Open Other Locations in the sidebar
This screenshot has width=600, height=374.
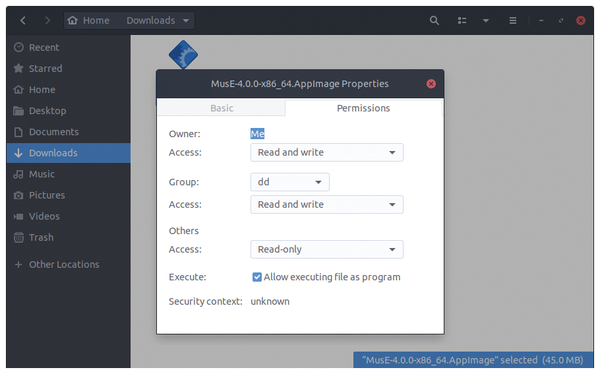68,264
